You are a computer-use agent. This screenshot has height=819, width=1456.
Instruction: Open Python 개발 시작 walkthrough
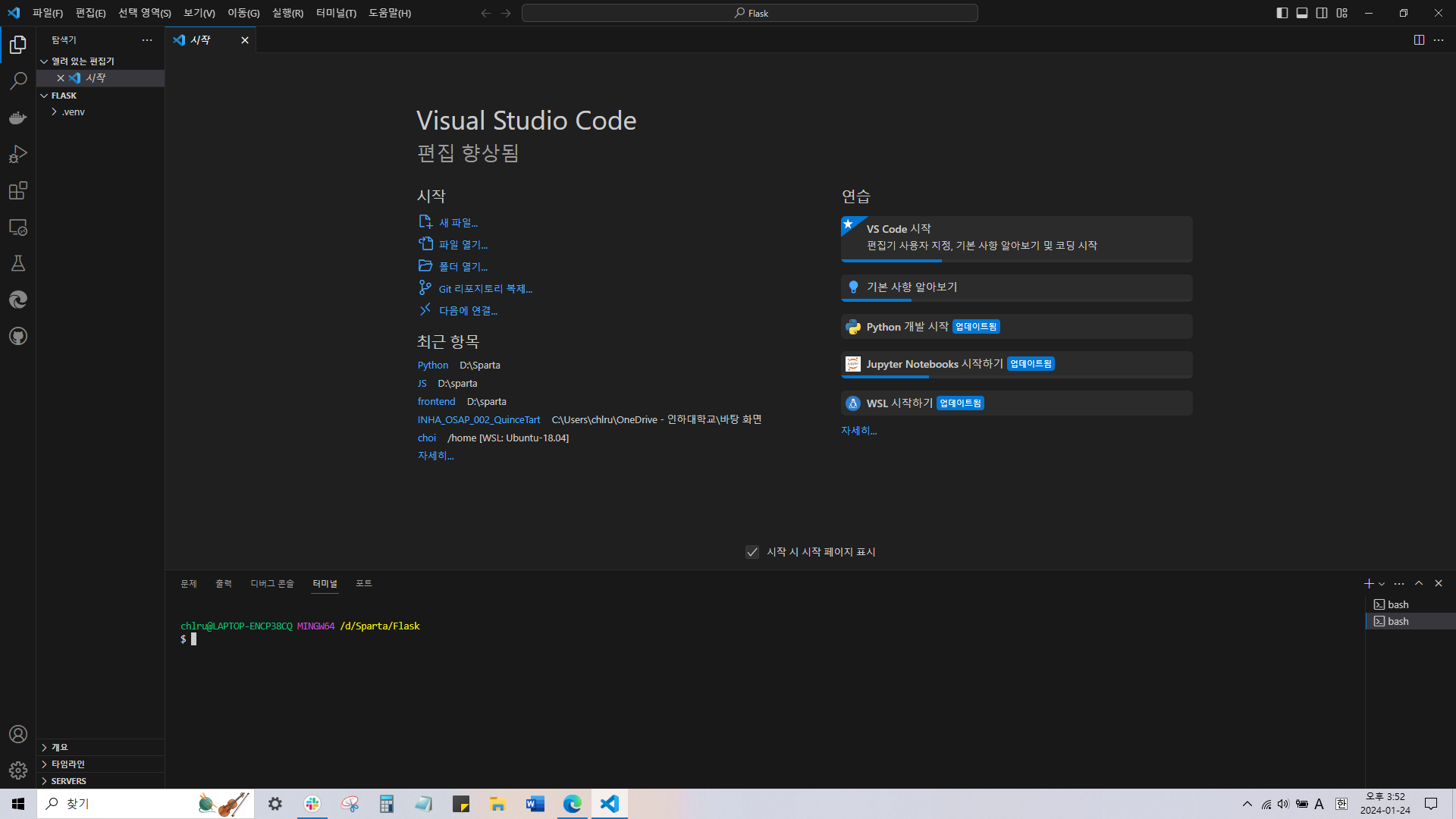tap(1016, 327)
